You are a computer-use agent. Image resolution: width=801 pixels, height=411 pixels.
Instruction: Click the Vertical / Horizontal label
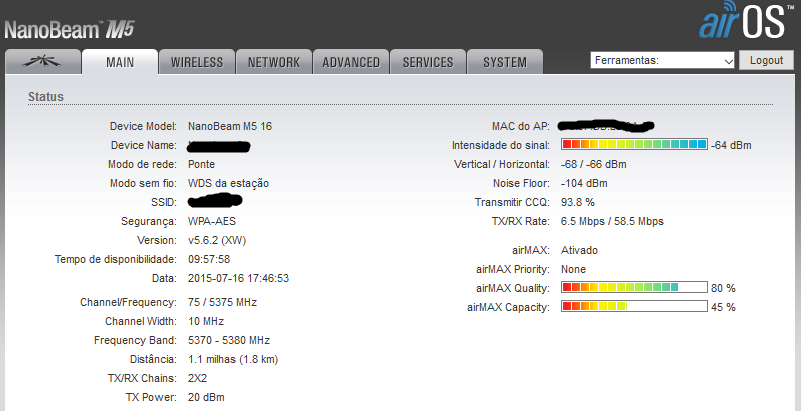tap(502, 164)
